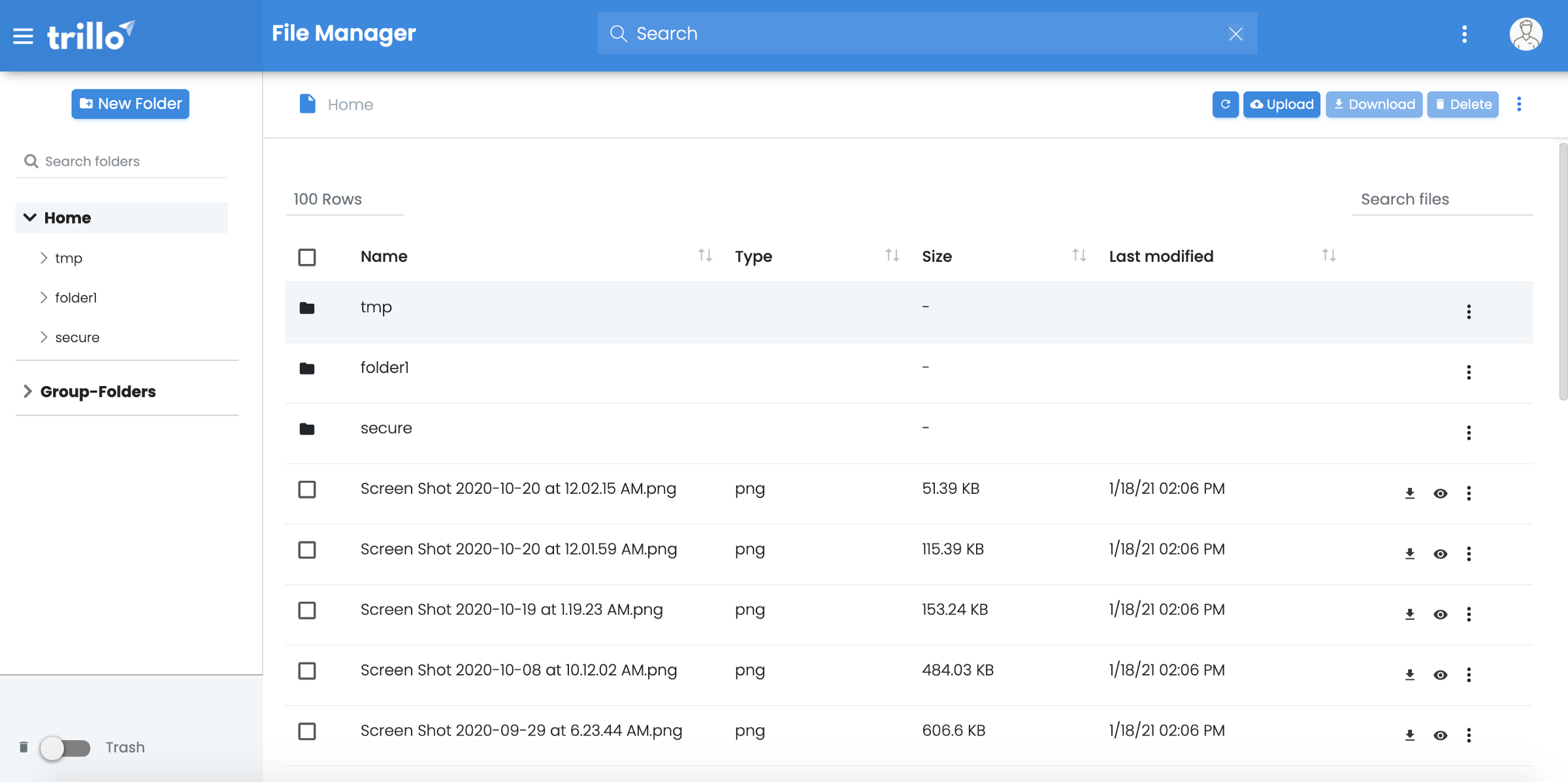
Task: Click the Refresh icon in toolbar
Action: [x=1225, y=104]
